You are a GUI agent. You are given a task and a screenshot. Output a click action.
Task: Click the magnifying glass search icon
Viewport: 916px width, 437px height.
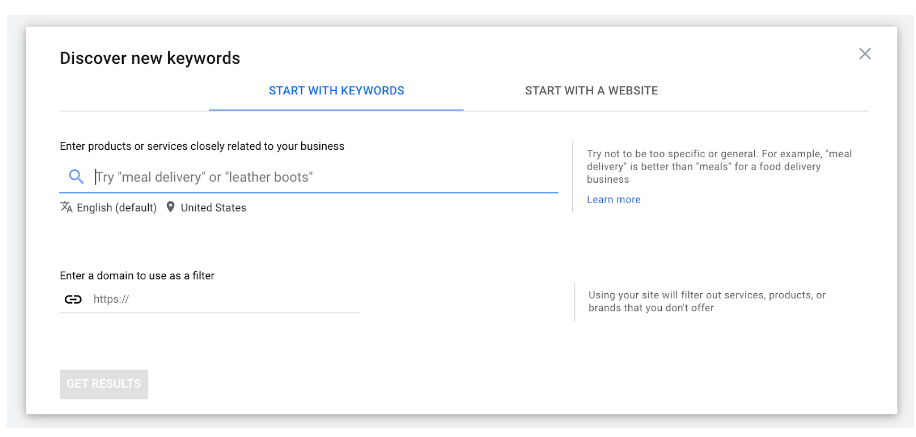coord(76,177)
